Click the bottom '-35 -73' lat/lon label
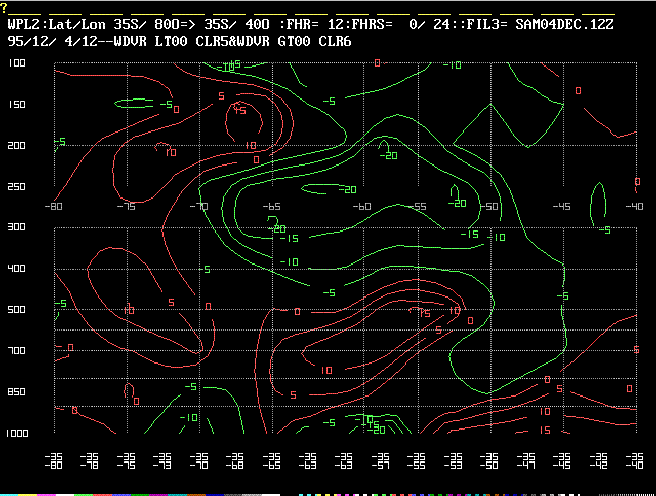The width and height of the screenshot is (656, 496). [162, 460]
